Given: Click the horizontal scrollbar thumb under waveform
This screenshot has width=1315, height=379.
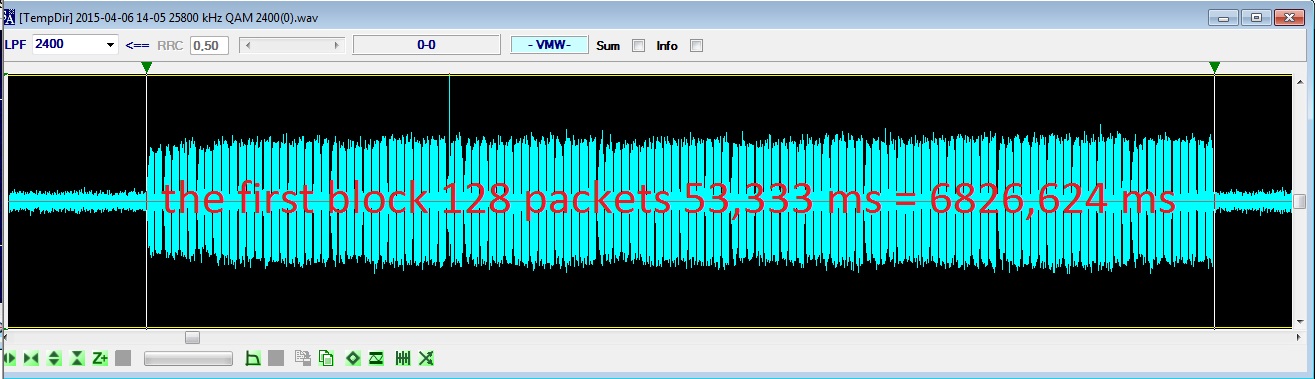Looking at the screenshot, I should (192, 337).
